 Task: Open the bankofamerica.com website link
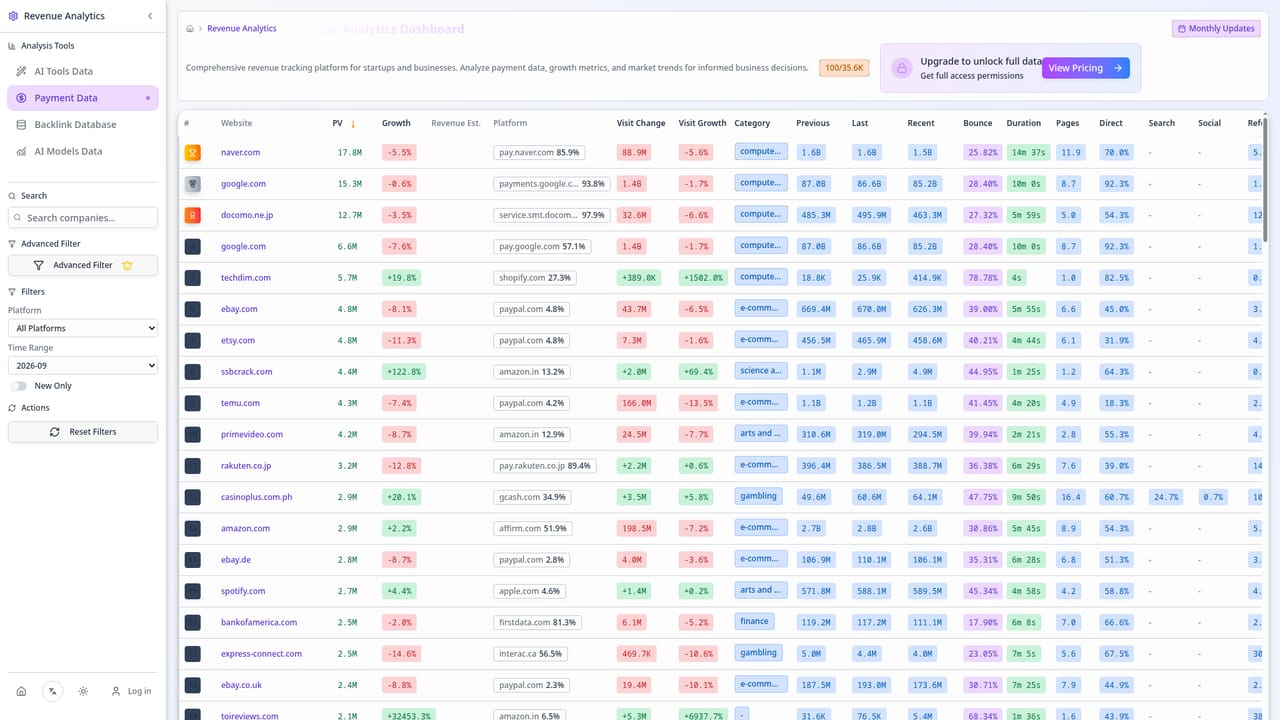(x=259, y=622)
